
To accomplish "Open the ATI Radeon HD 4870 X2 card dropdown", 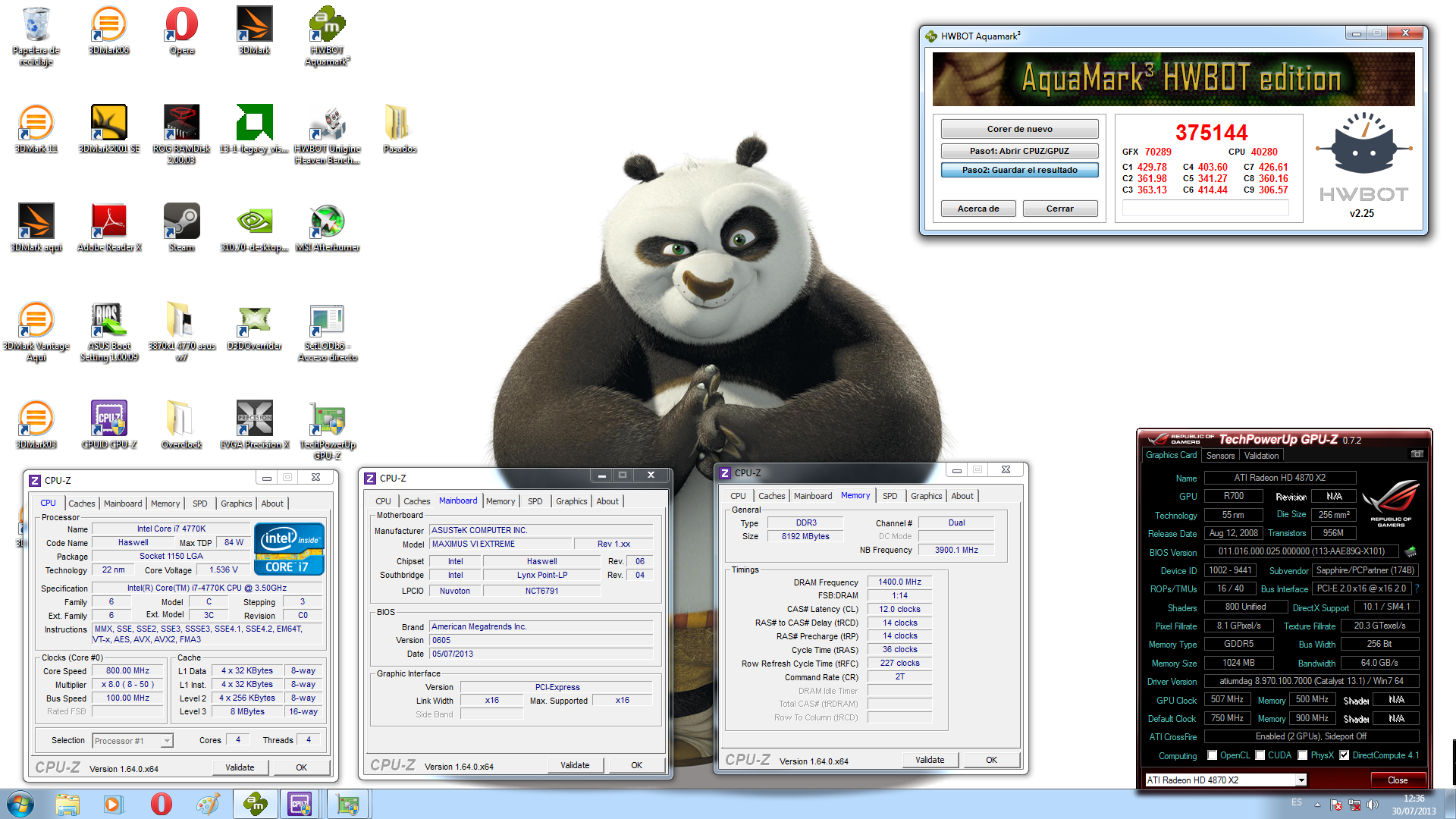I will tap(1225, 780).
